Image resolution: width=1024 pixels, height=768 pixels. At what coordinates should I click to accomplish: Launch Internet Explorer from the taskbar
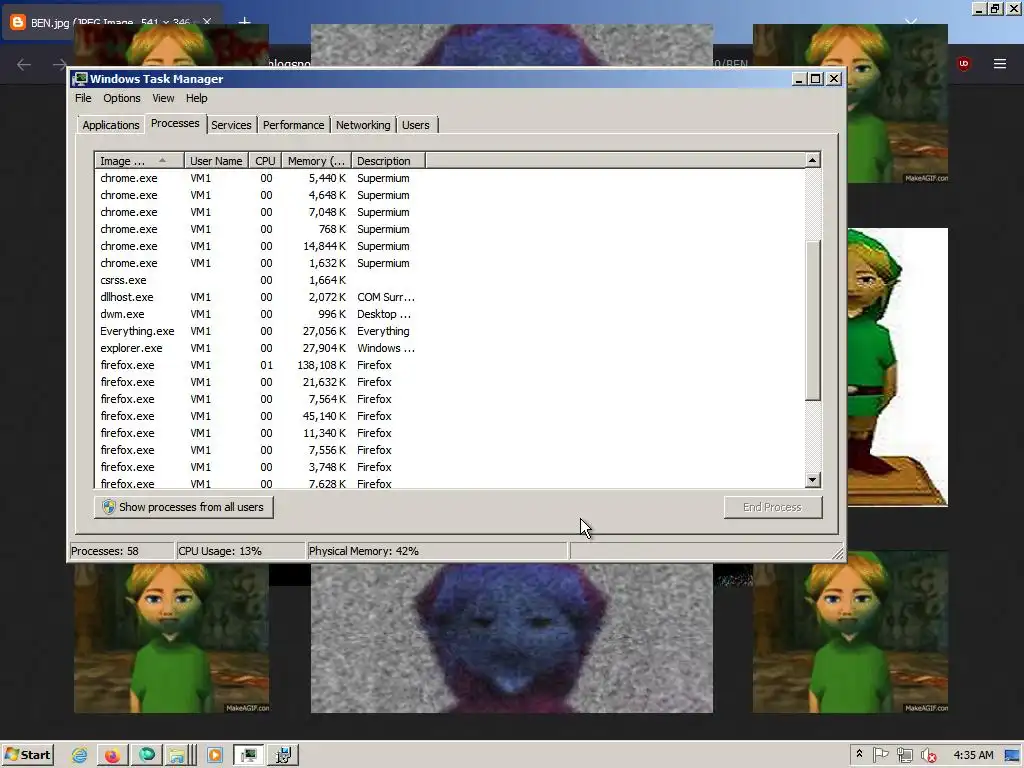tap(80, 756)
